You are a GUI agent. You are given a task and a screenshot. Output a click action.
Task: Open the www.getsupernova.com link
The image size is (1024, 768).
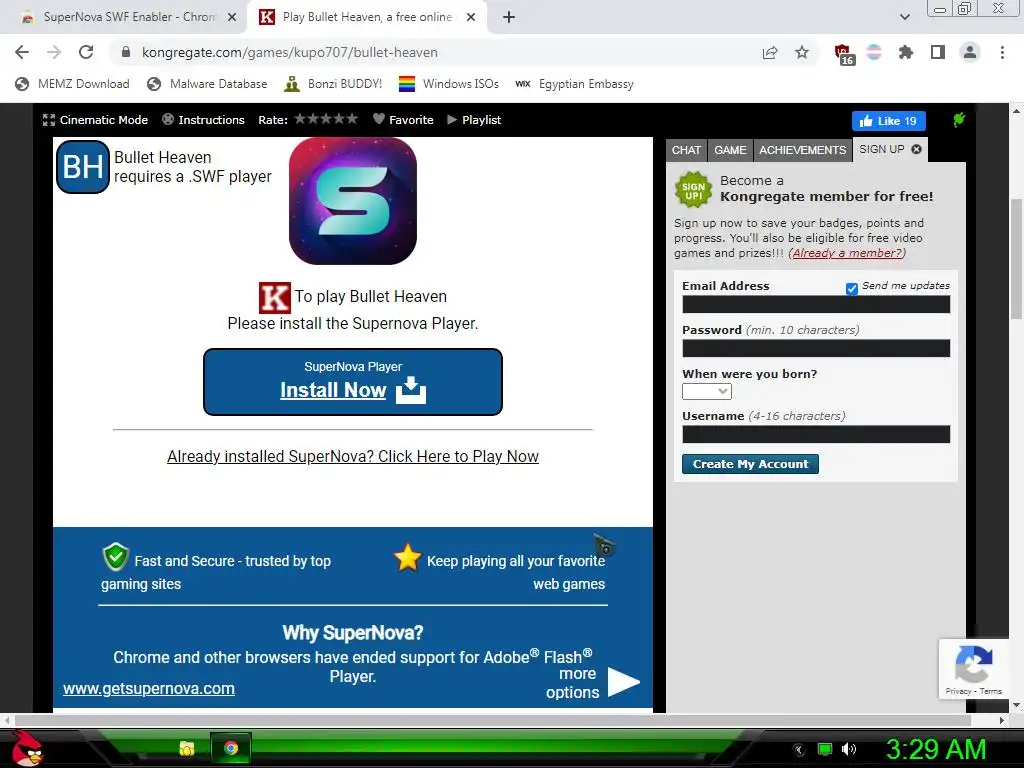pos(149,688)
